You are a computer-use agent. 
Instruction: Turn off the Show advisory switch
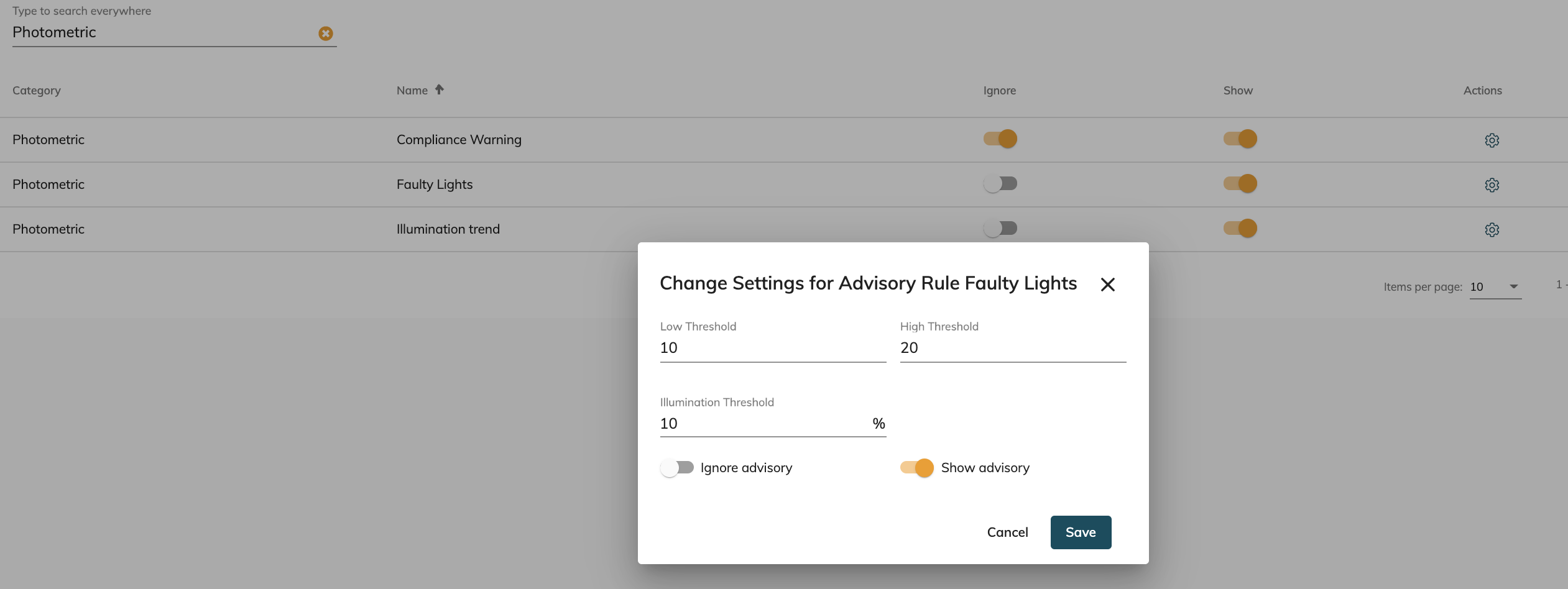tap(916, 468)
